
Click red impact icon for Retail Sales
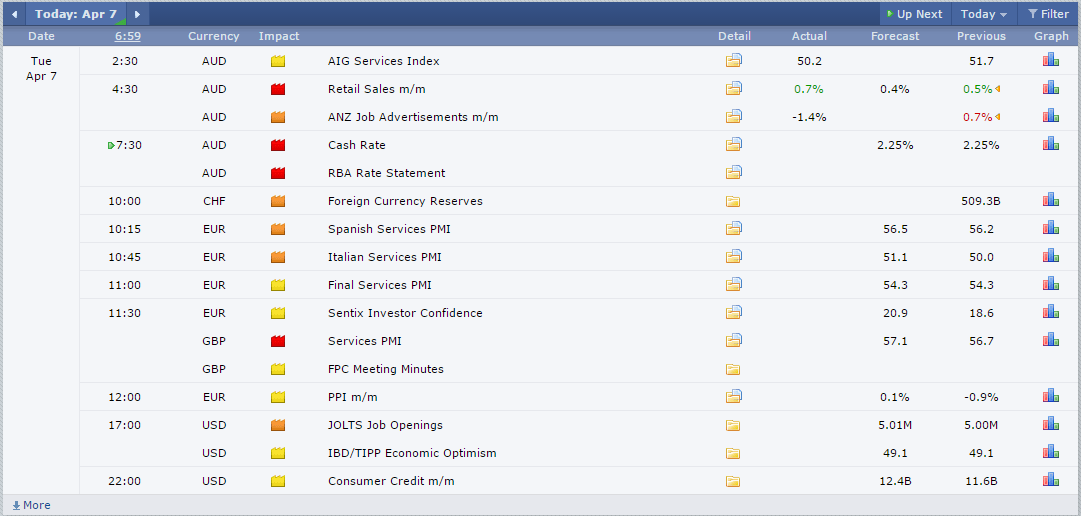[278, 89]
